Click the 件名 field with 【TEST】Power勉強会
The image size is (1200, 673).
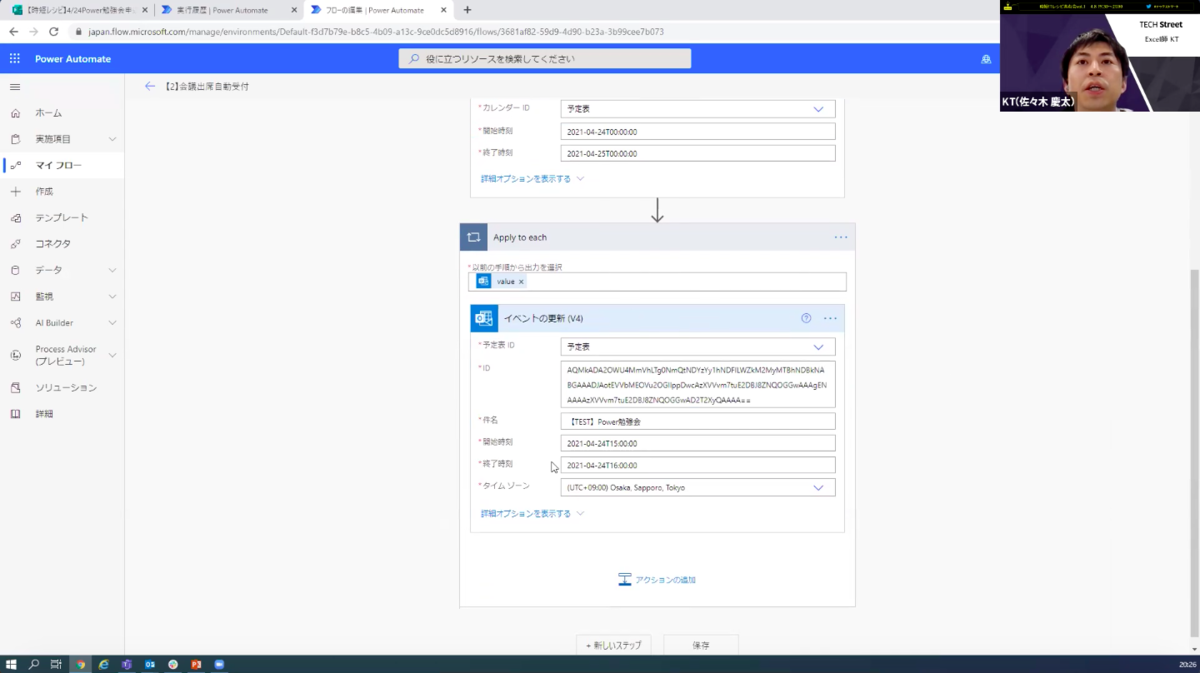[697, 422]
